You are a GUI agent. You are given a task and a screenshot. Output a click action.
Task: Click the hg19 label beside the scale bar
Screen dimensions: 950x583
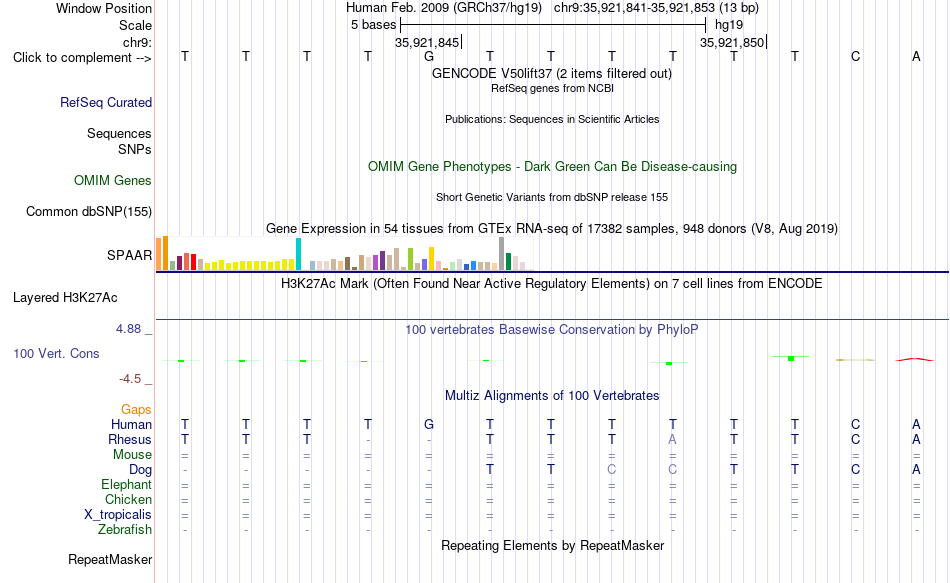tap(729, 25)
